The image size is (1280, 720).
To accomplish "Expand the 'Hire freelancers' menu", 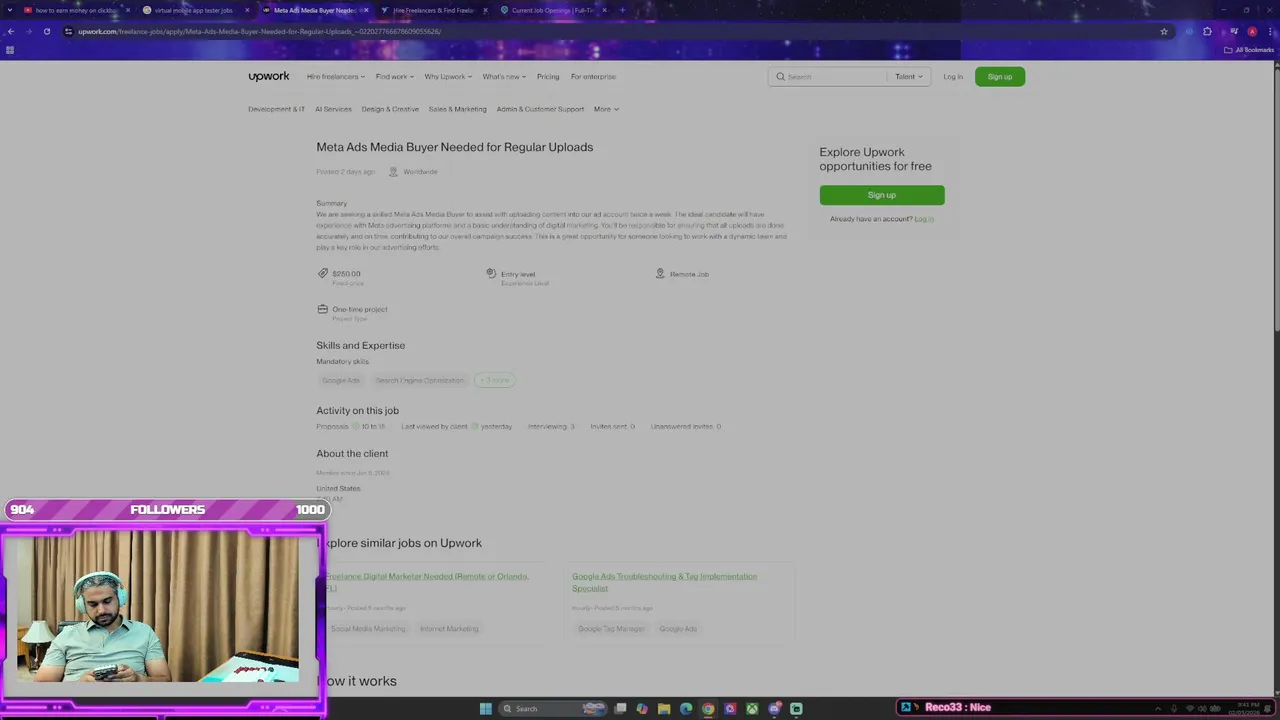I will pos(336,77).
